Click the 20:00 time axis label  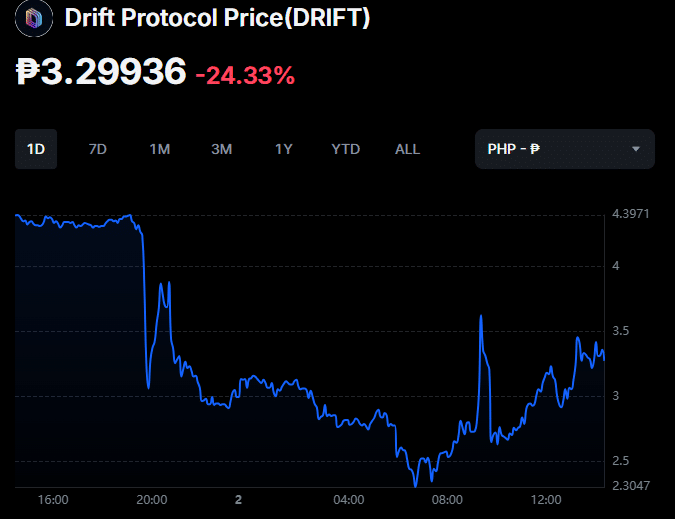click(152, 500)
